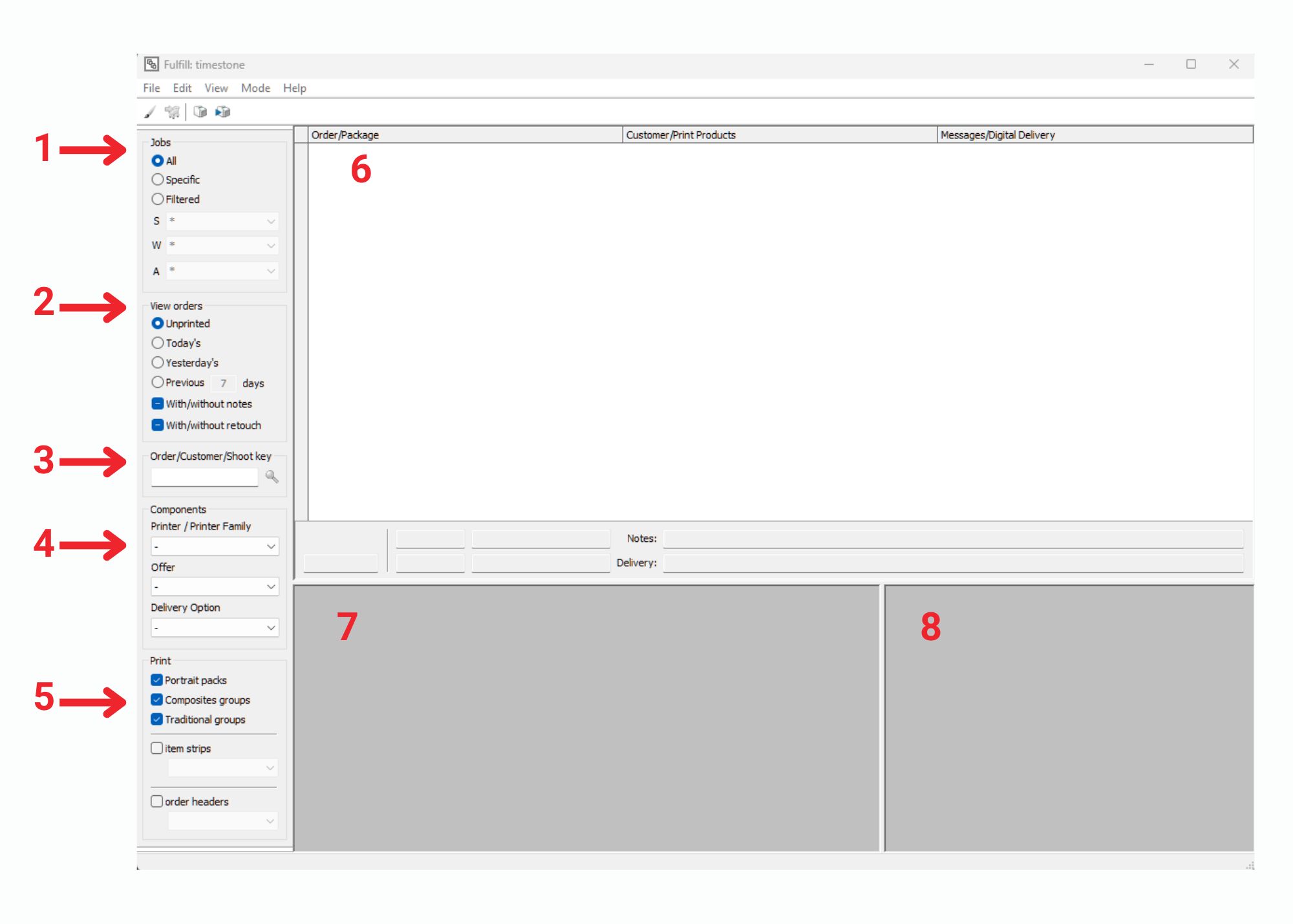Open Printer / Printer Family dropdown
The width and height of the screenshot is (1293, 924).
(215, 546)
